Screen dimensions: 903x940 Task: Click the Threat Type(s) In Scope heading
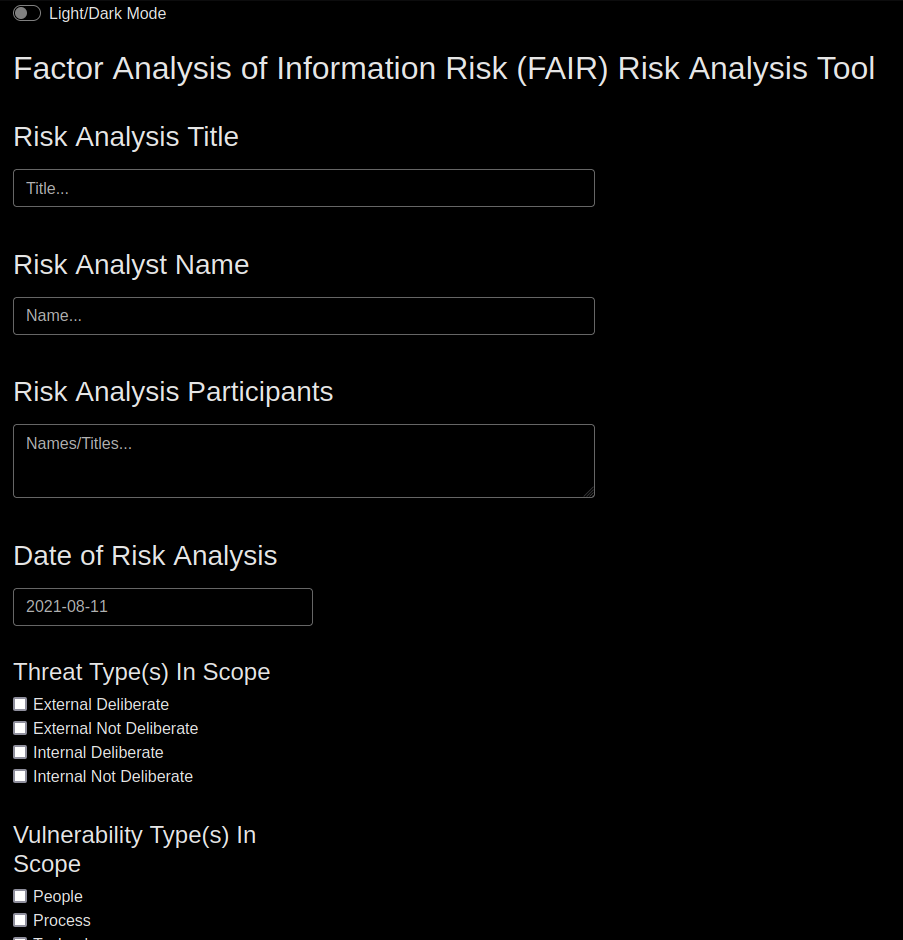142,672
